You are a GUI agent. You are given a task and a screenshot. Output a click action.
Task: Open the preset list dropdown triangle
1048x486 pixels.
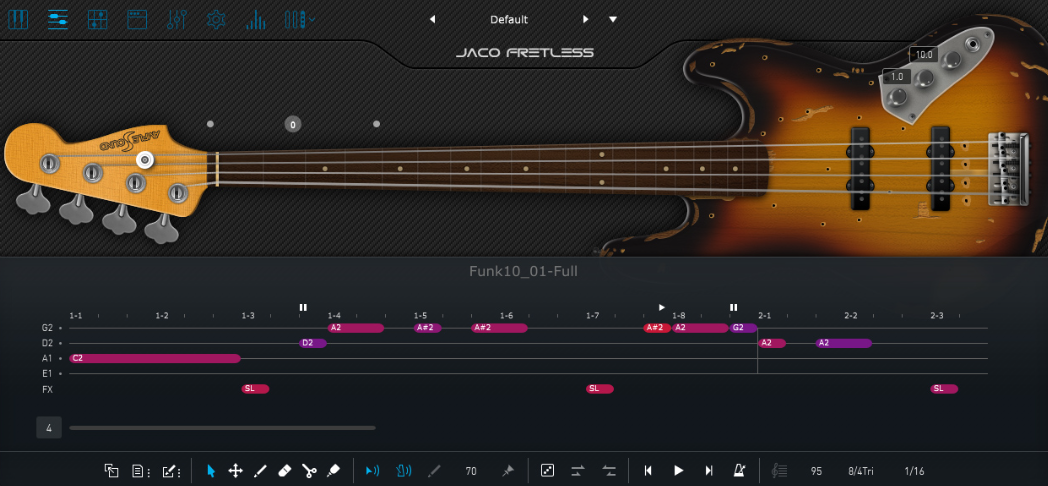click(x=613, y=19)
